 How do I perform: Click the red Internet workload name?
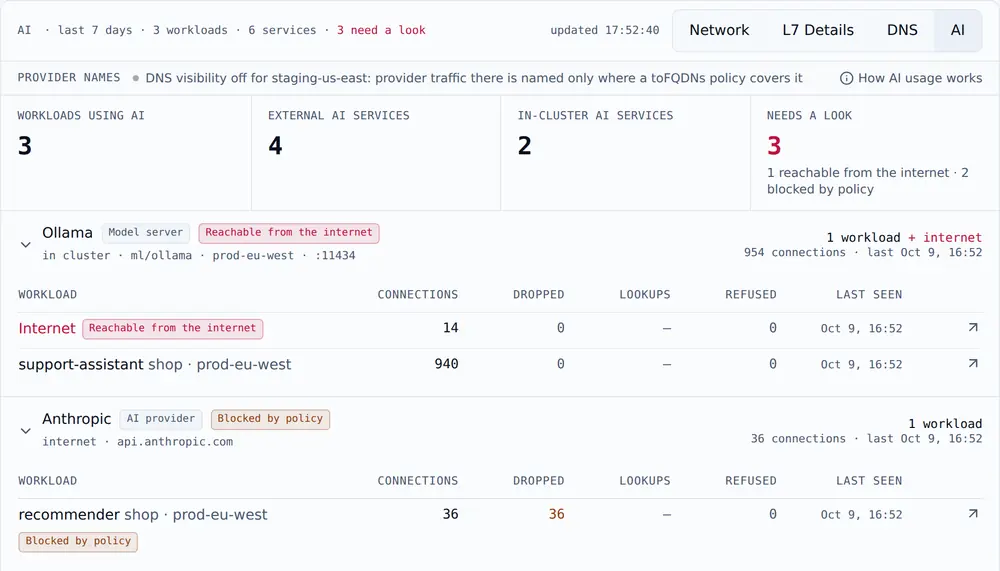click(x=47, y=328)
